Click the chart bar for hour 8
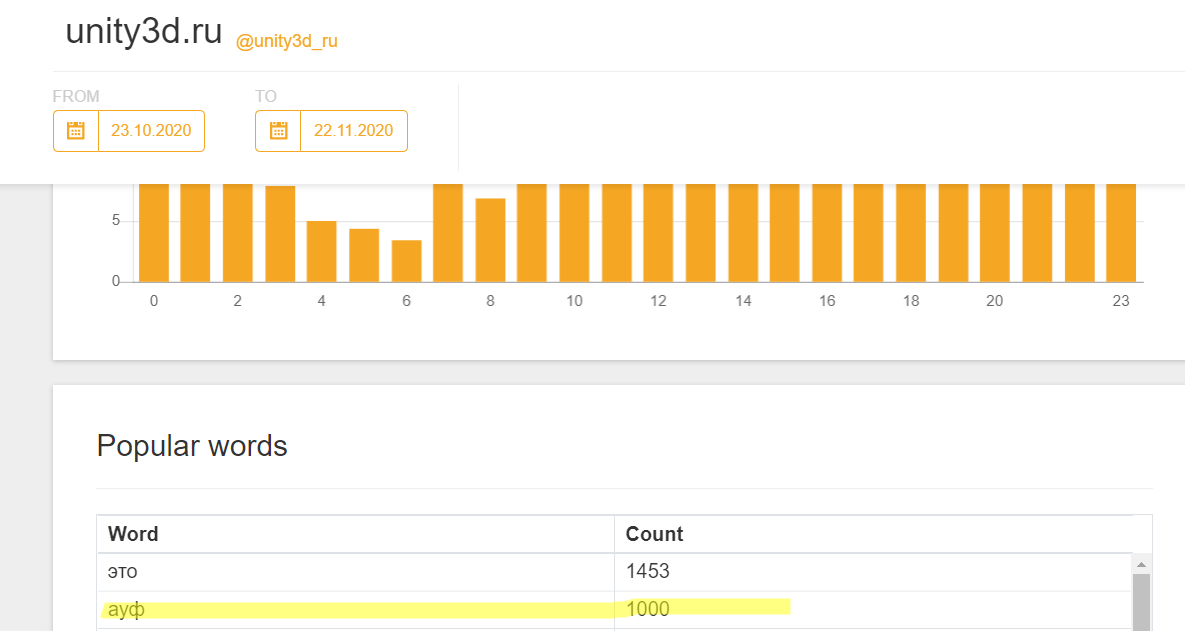The image size is (1185, 631). 490,240
